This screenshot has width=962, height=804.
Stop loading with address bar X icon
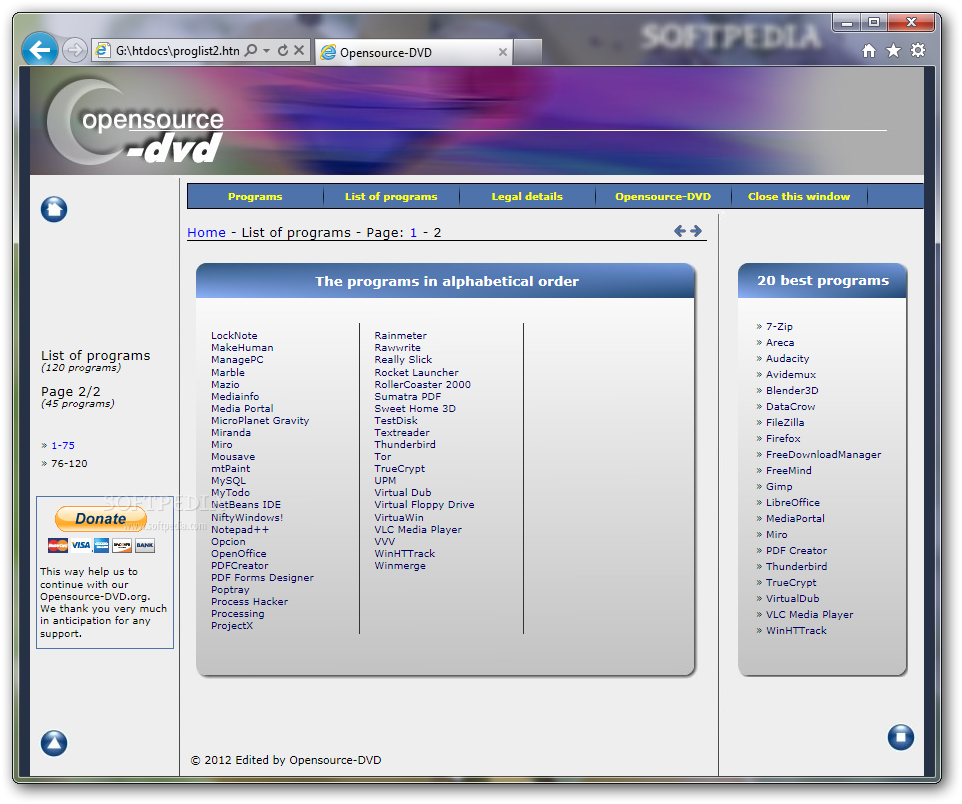[x=299, y=50]
